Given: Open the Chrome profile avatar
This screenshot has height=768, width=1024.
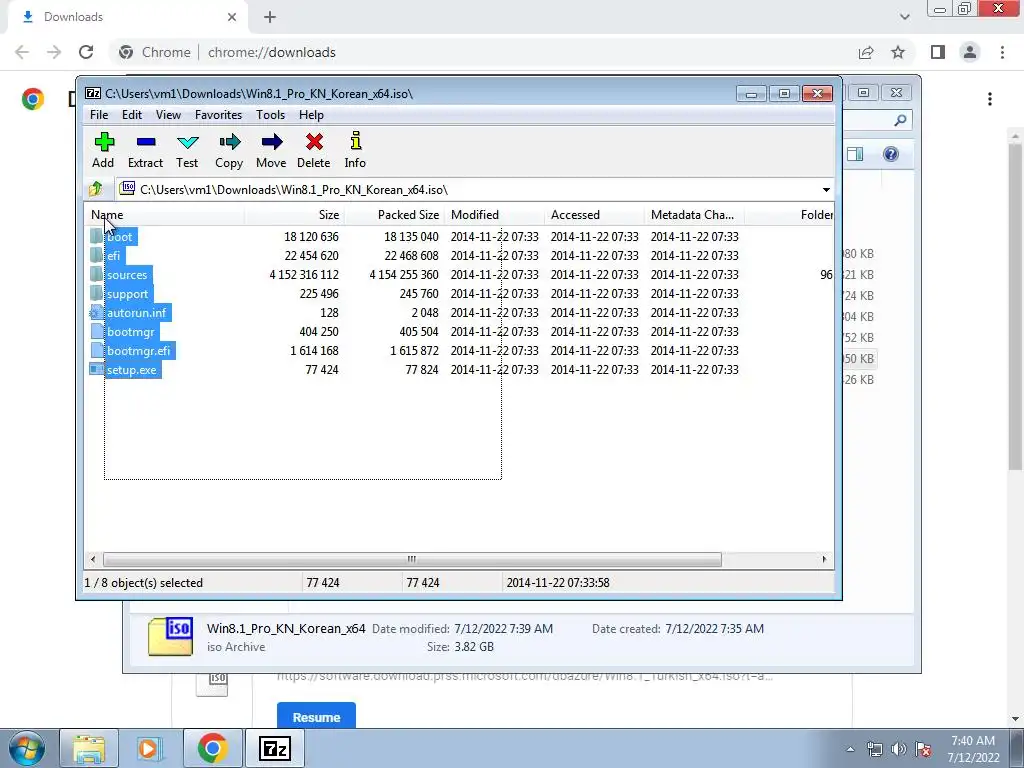Looking at the screenshot, I should pyautogui.click(x=970, y=52).
